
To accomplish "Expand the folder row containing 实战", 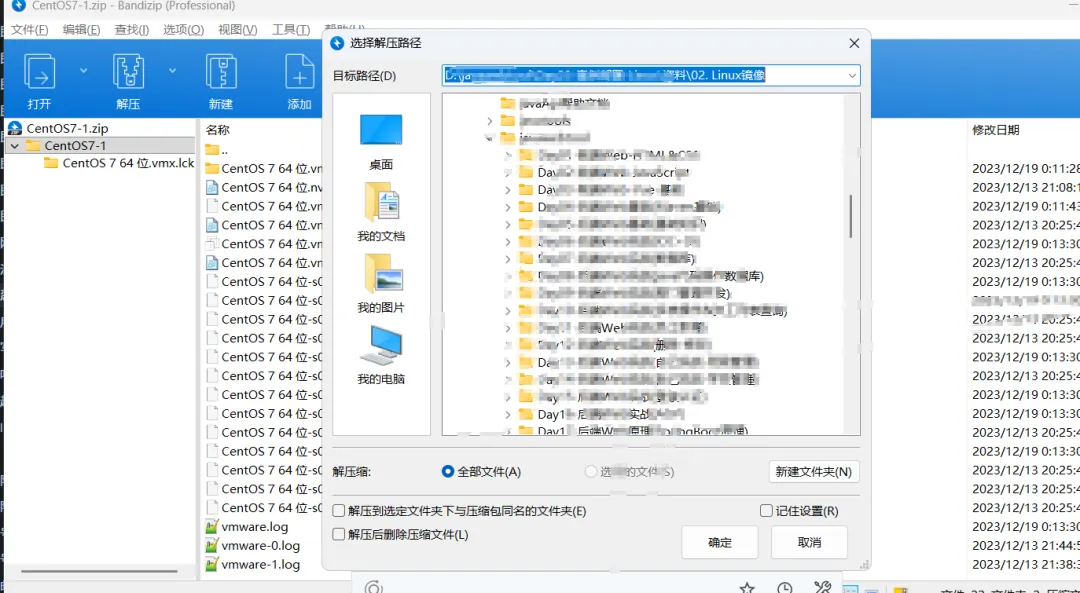I will (x=508, y=415).
